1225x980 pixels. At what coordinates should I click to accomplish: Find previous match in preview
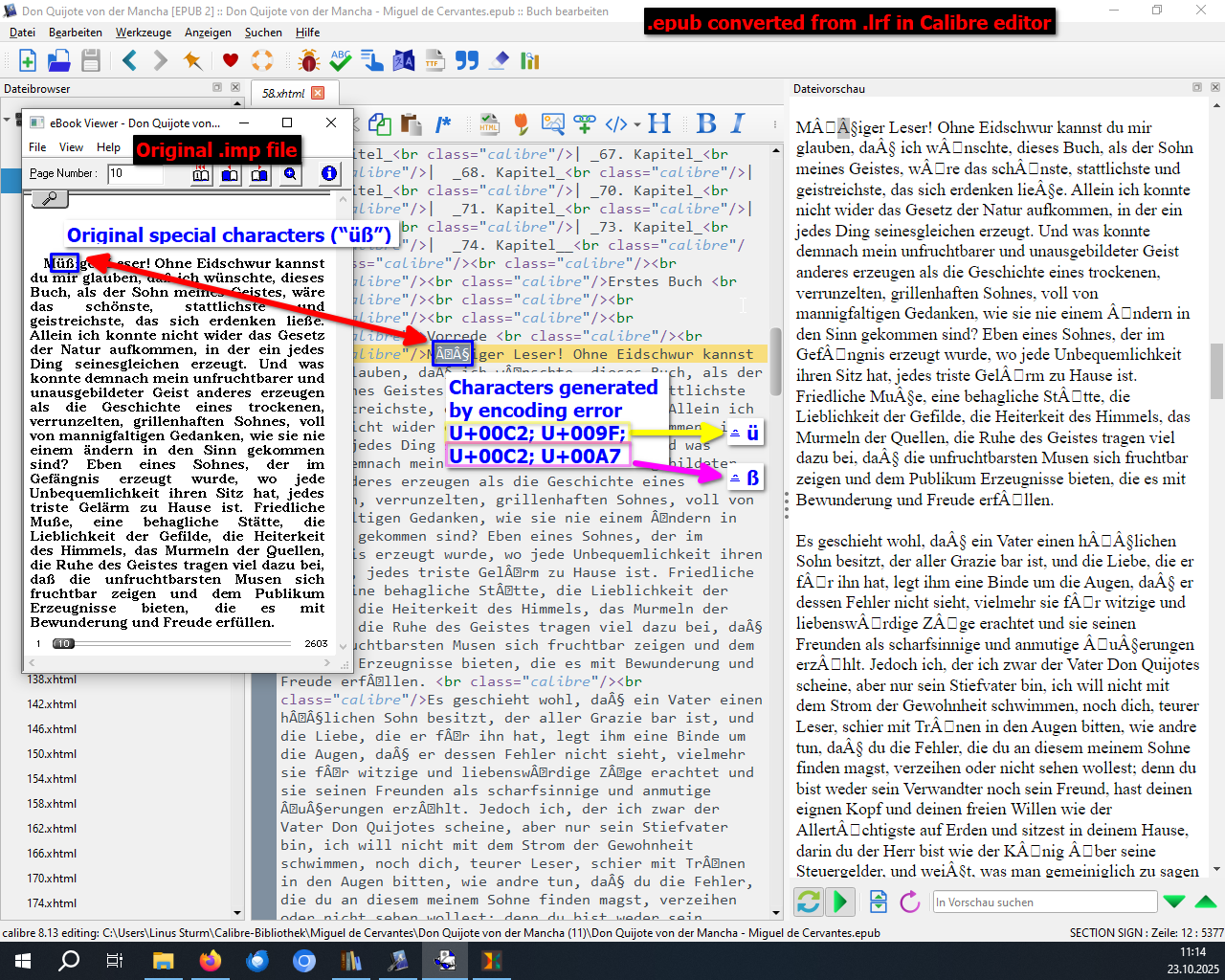1206,902
